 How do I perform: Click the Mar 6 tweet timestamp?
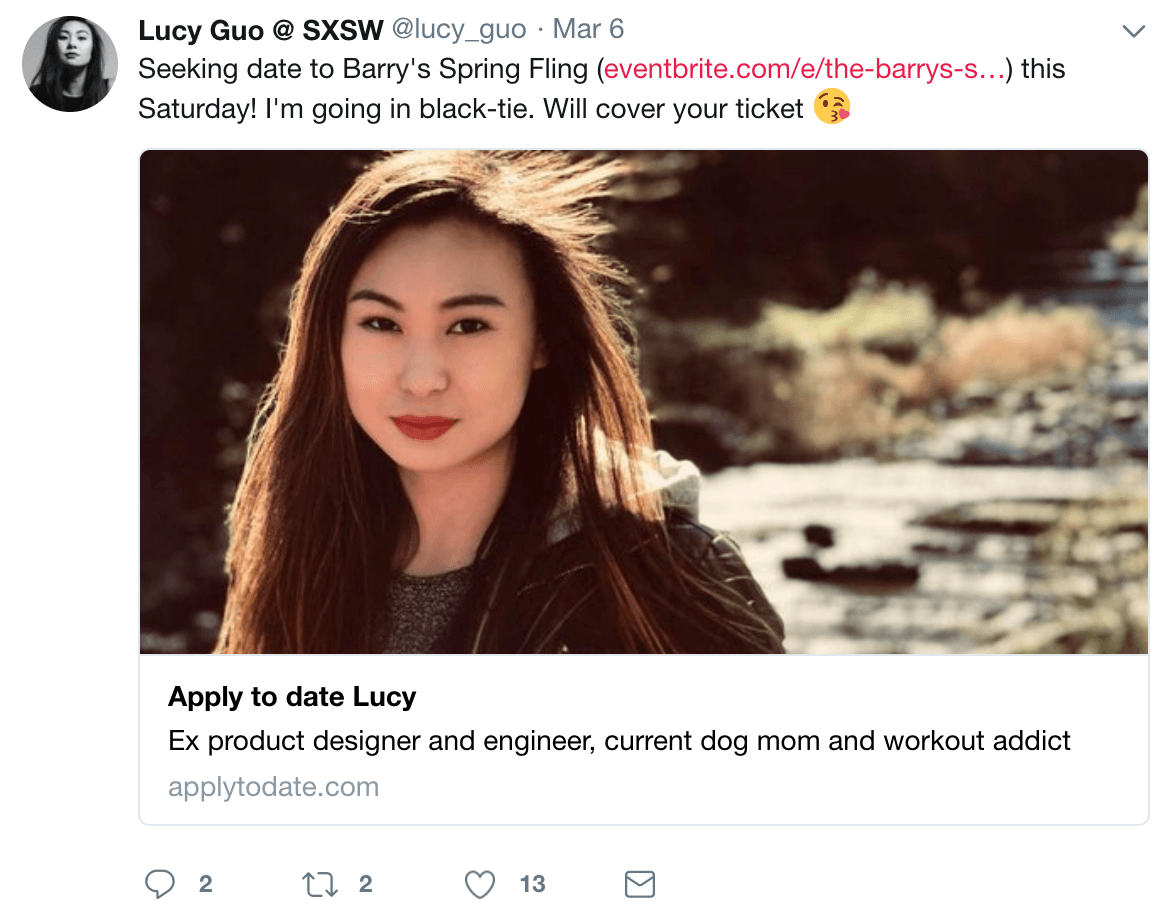[588, 29]
